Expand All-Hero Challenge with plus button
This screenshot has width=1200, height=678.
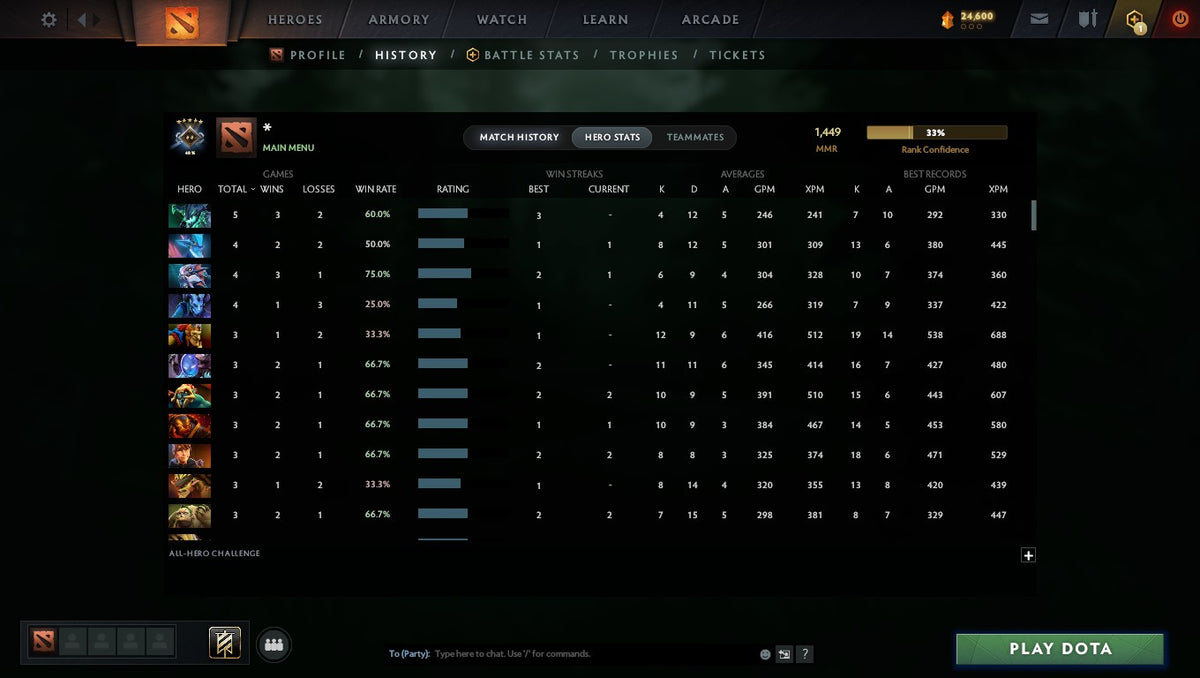[x=1028, y=556]
